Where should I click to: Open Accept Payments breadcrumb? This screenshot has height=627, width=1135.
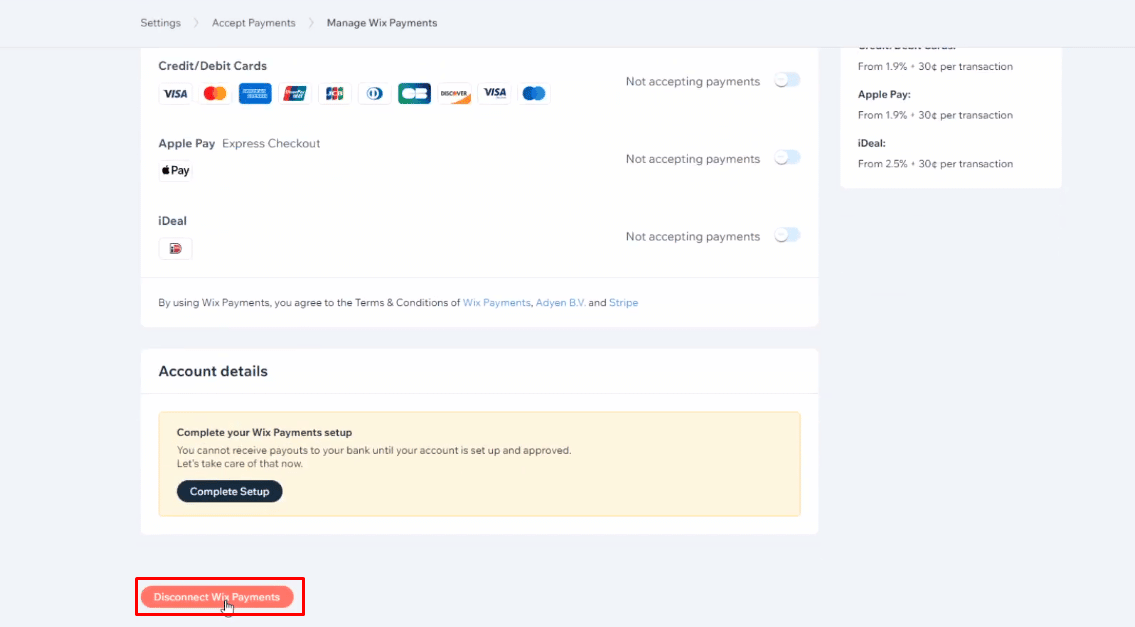(253, 23)
